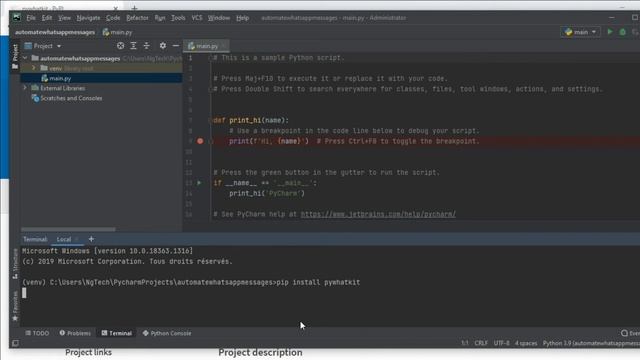Viewport: 640px width, 360px height.
Task: Run the main configuration with green play
Action: click(610, 32)
